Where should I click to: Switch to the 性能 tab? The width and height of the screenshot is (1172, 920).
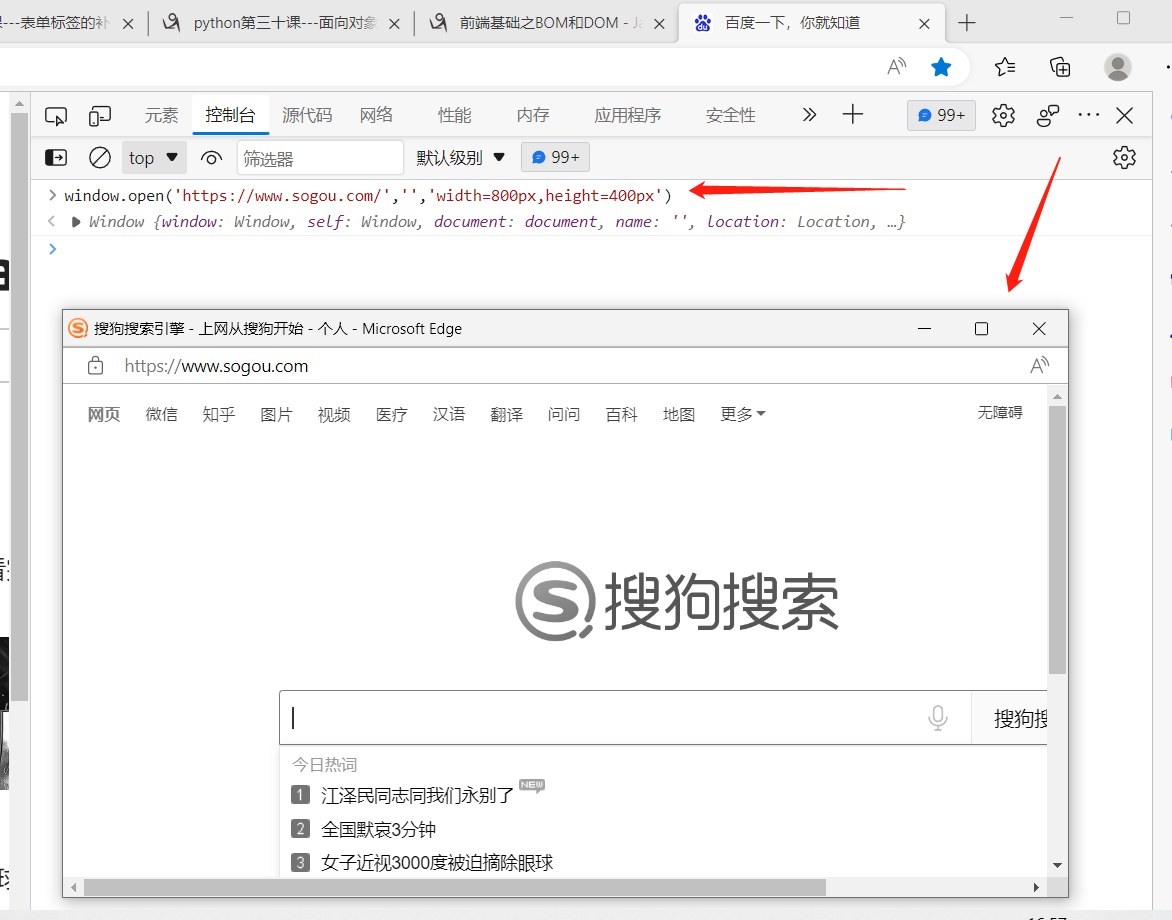click(x=454, y=115)
